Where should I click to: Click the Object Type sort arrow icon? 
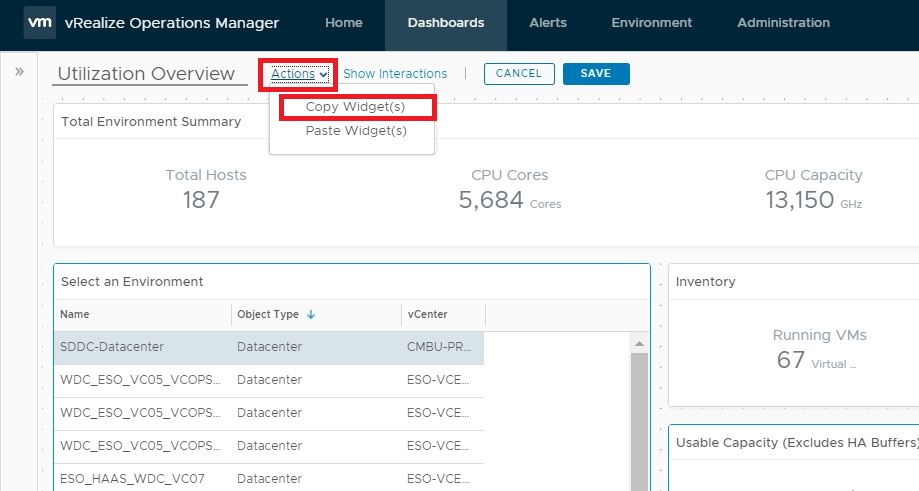[x=311, y=314]
